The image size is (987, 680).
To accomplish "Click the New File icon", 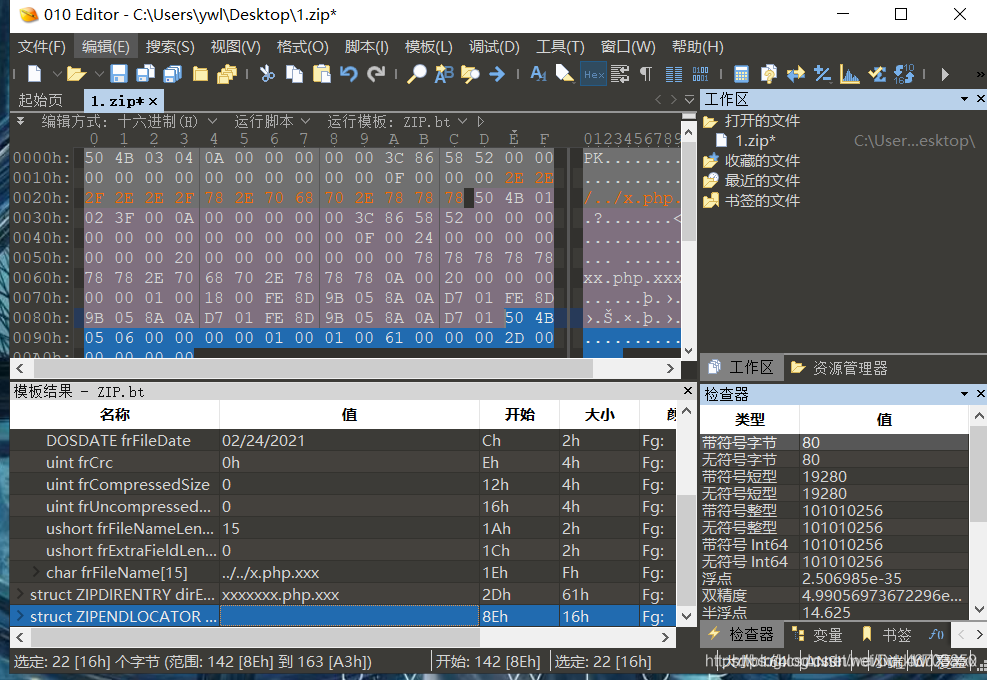I will coord(35,74).
